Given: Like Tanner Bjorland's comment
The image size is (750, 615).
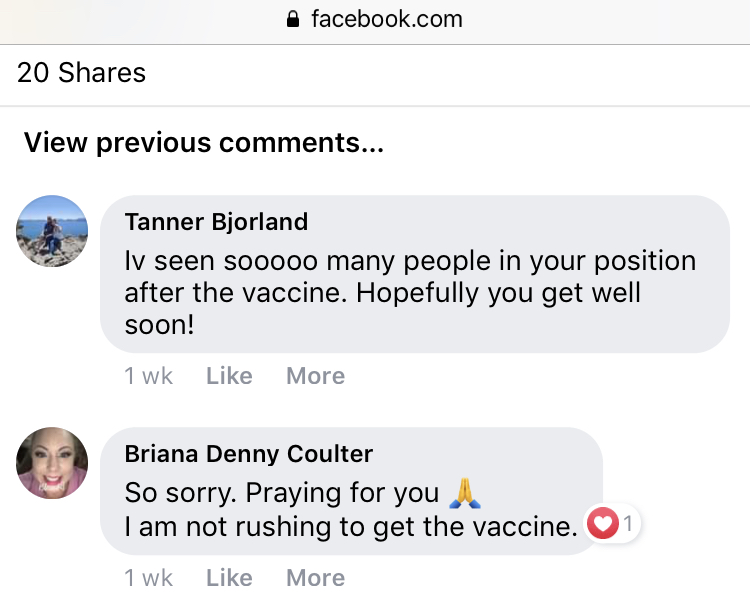Looking at the screenshot, I should 229,376.
